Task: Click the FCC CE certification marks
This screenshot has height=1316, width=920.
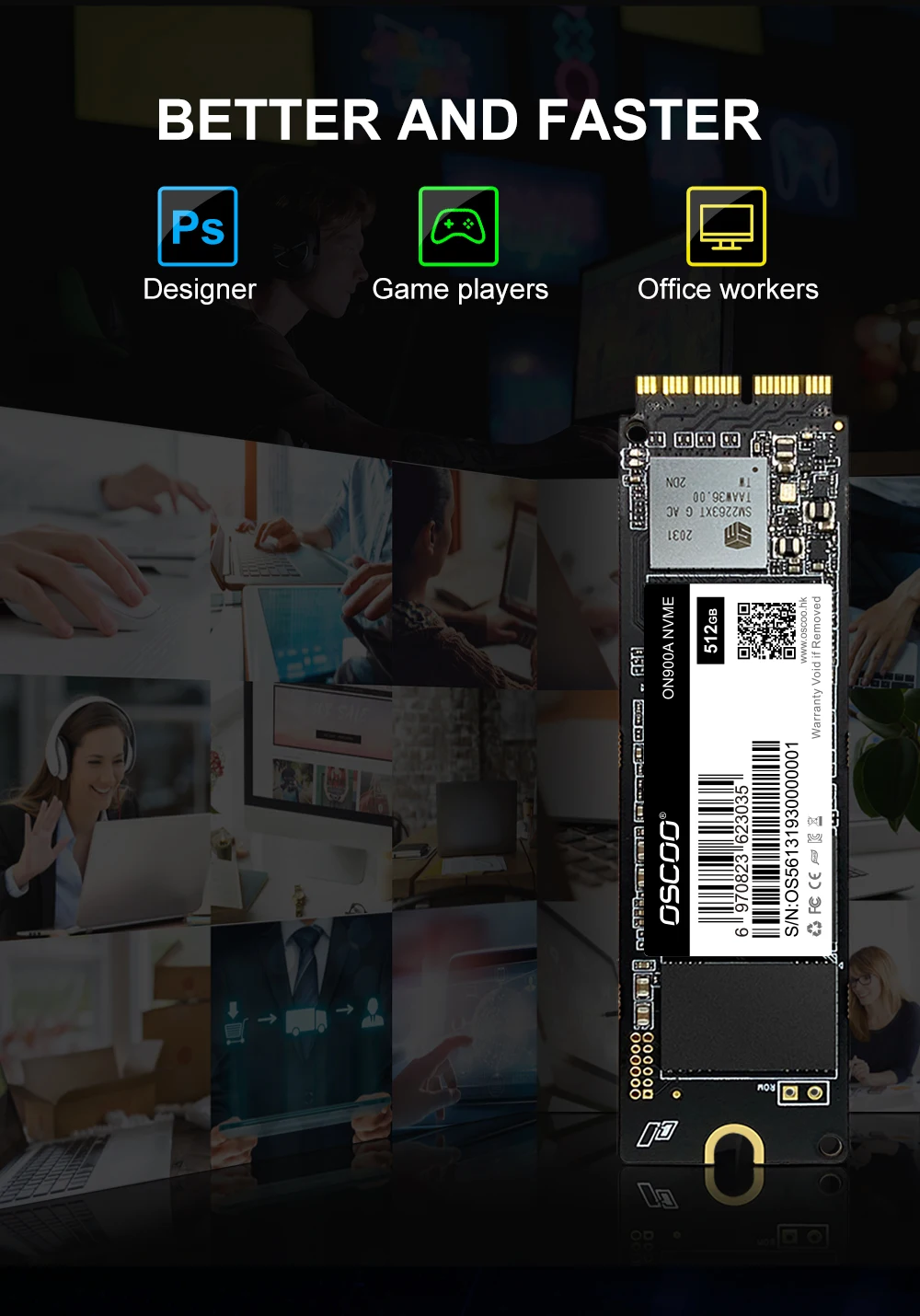Action: 815,891
